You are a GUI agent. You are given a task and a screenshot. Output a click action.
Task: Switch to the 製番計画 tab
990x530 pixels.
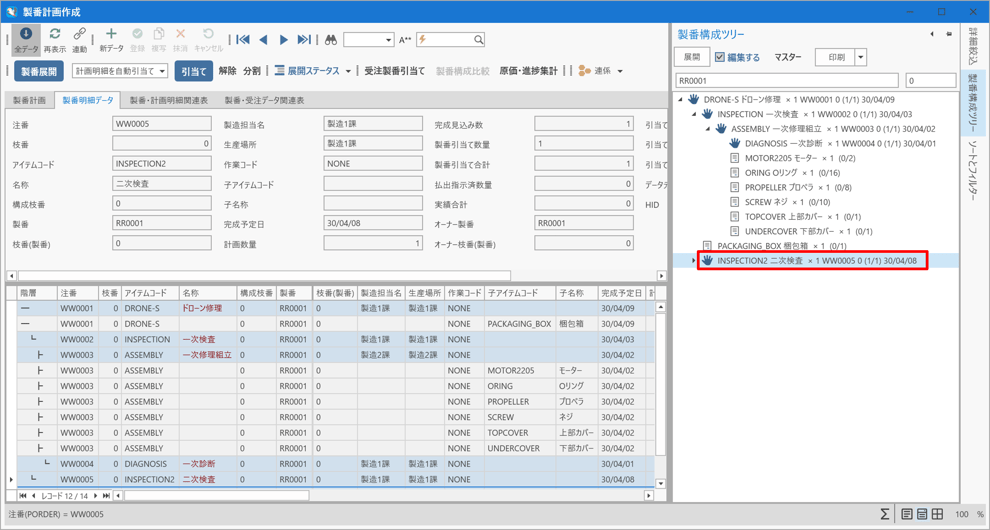(x=29, y=101)
